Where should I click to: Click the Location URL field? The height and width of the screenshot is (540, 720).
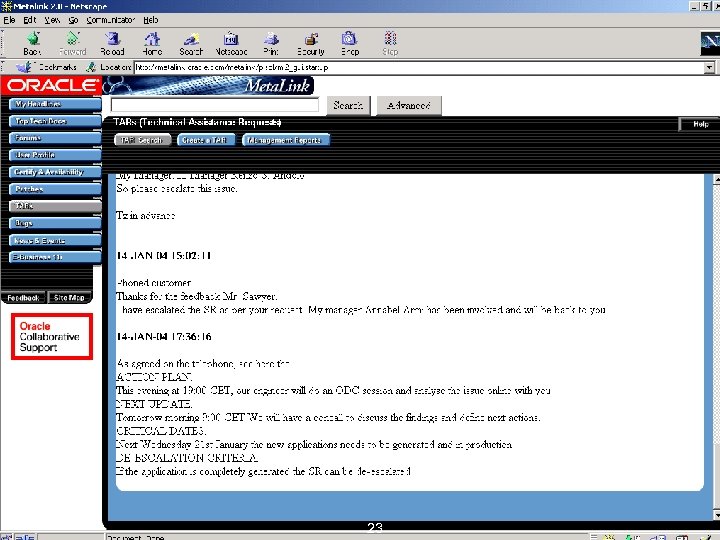click(419, 68)
